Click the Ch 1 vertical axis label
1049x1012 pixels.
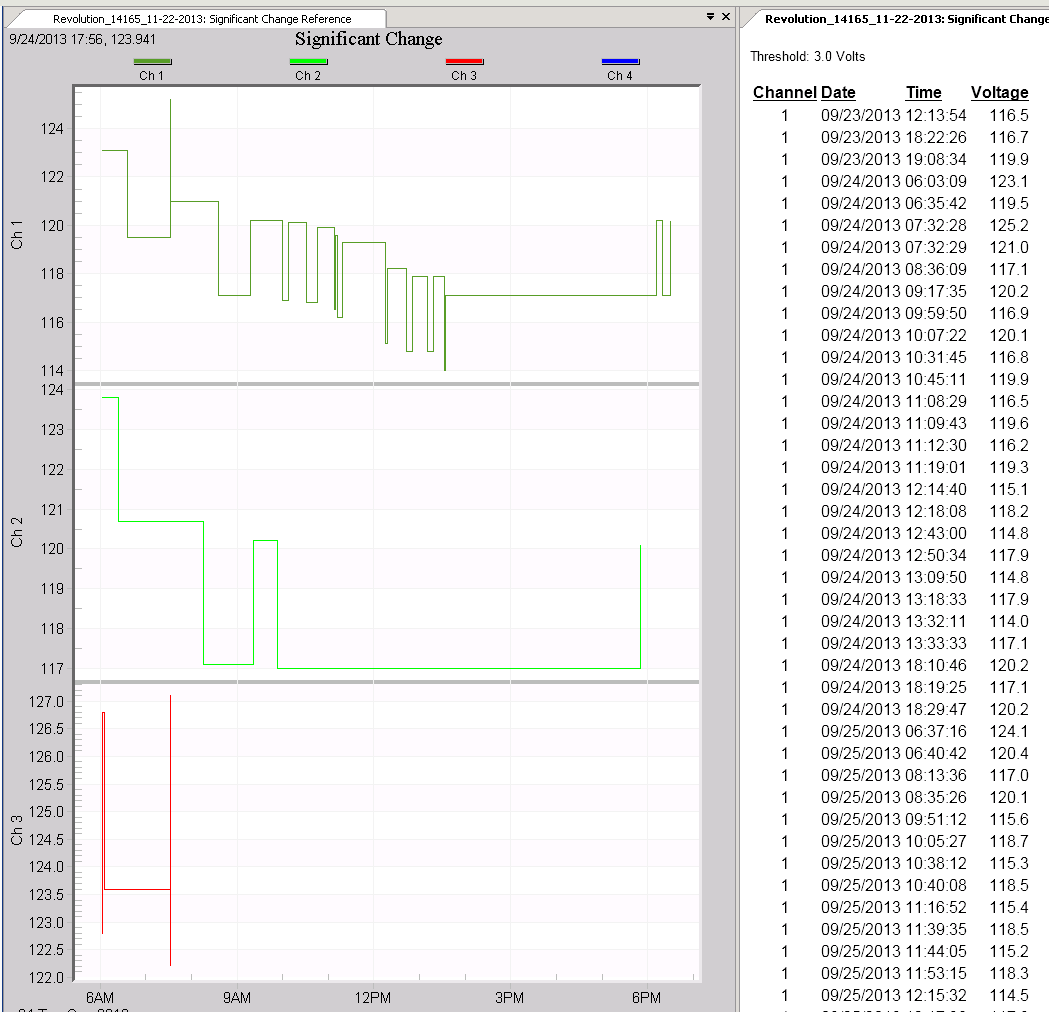[17, 235]
